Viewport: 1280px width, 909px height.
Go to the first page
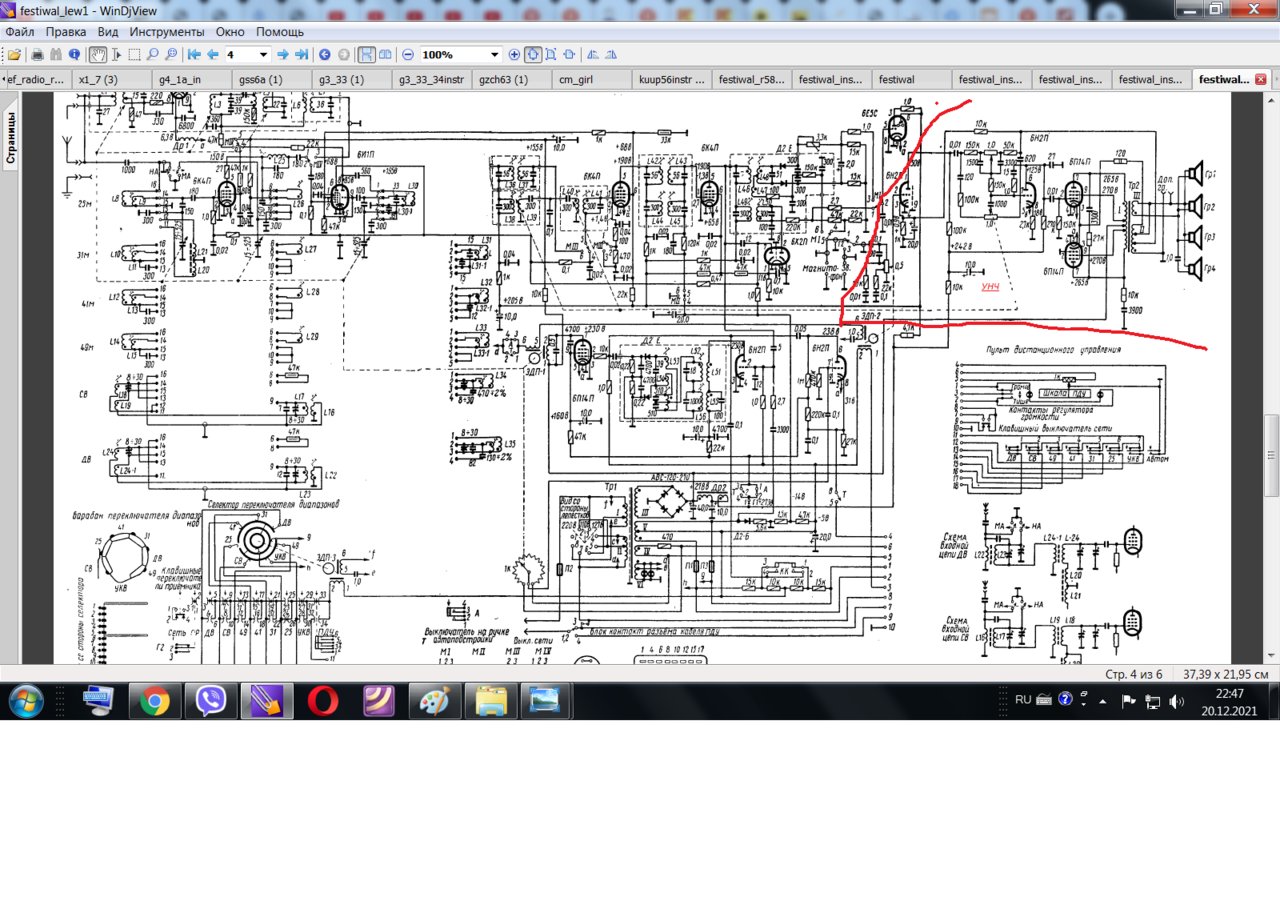click(194, 55)
